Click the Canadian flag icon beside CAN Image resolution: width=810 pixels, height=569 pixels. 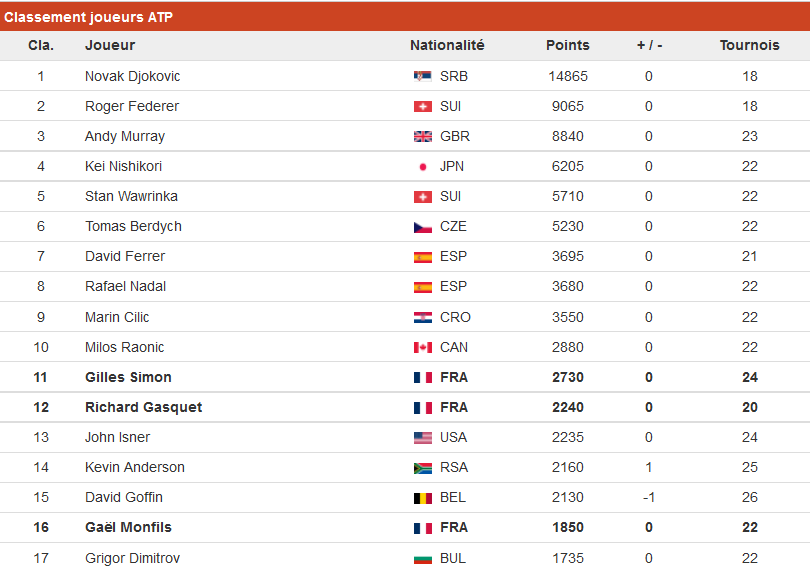(423, 347)
